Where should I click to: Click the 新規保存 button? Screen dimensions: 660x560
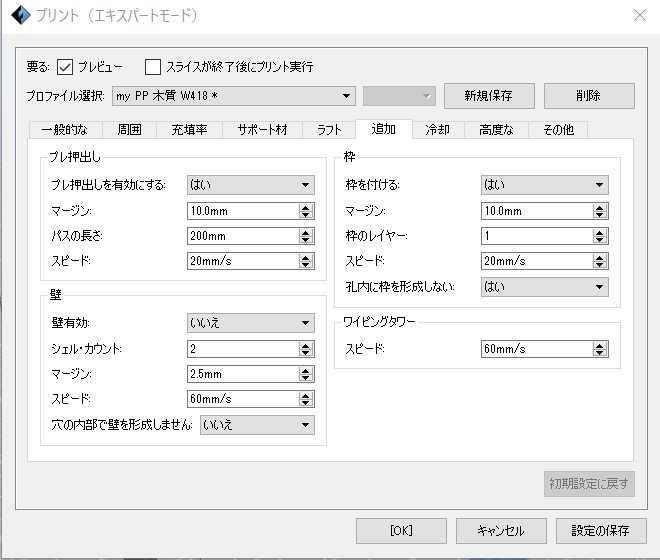coord(489,96)
